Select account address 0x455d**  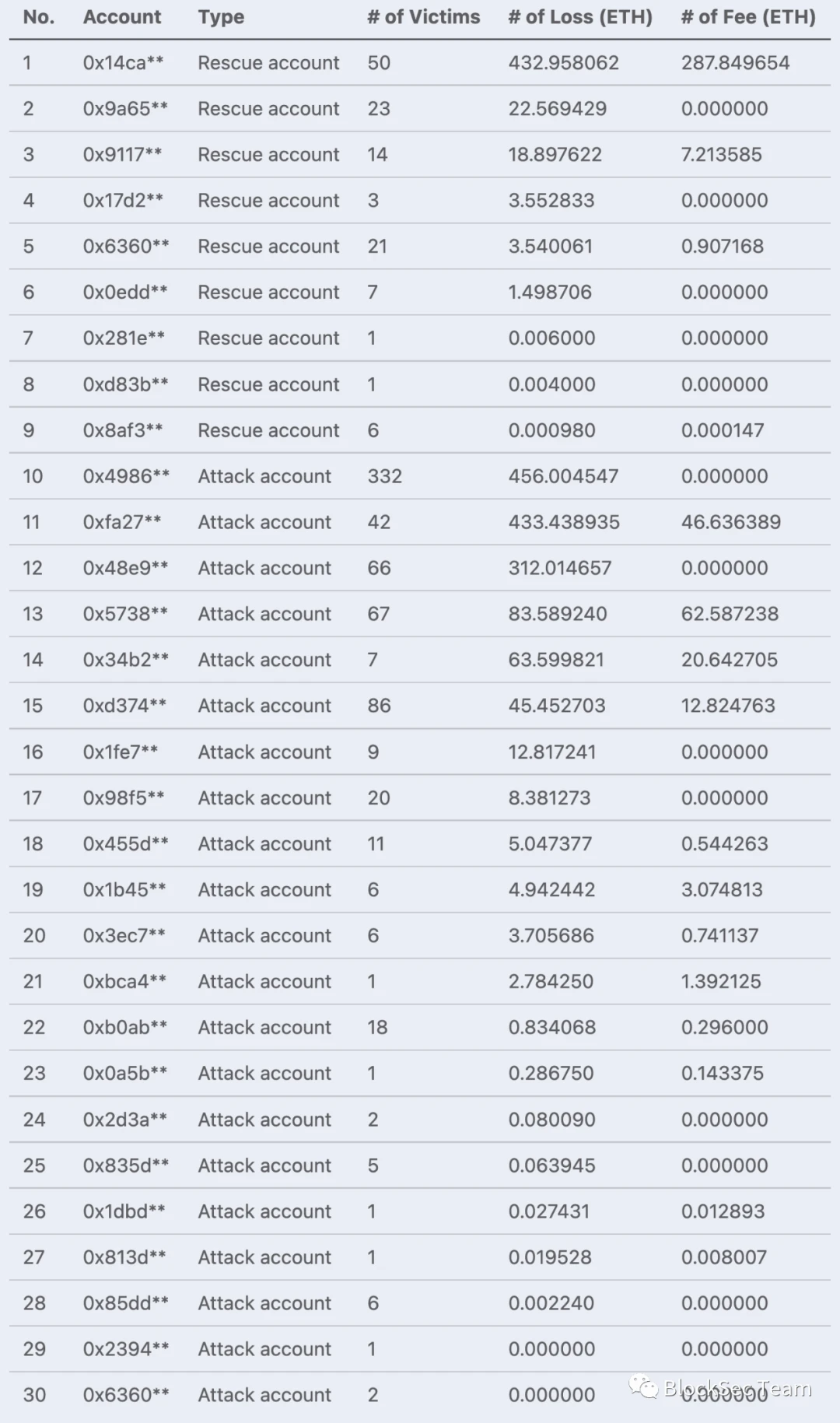coord(126,844)
